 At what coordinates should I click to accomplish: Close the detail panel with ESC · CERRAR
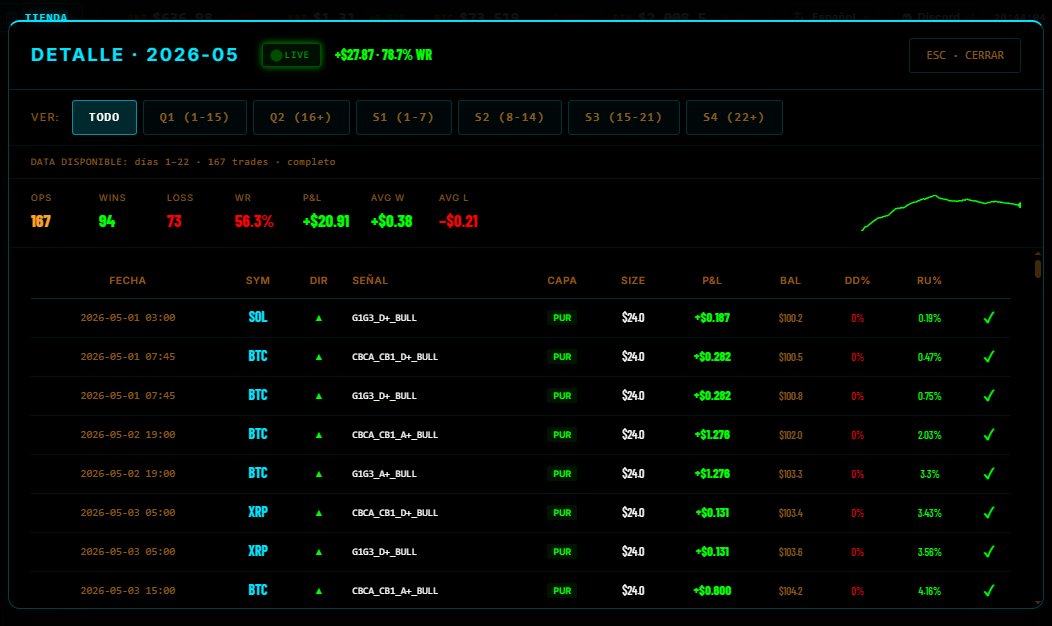tap(965, 55)
